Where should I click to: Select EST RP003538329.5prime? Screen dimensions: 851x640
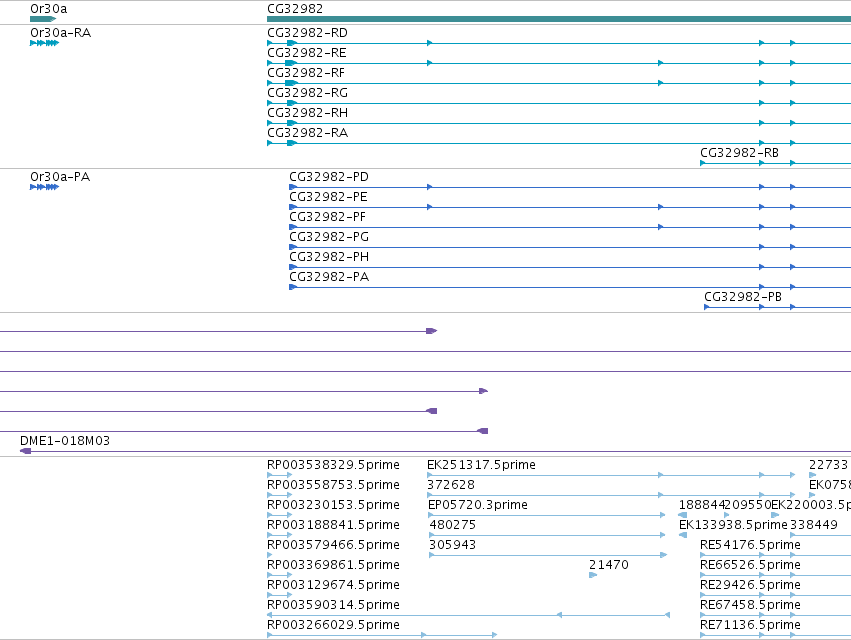click(333, 465)
